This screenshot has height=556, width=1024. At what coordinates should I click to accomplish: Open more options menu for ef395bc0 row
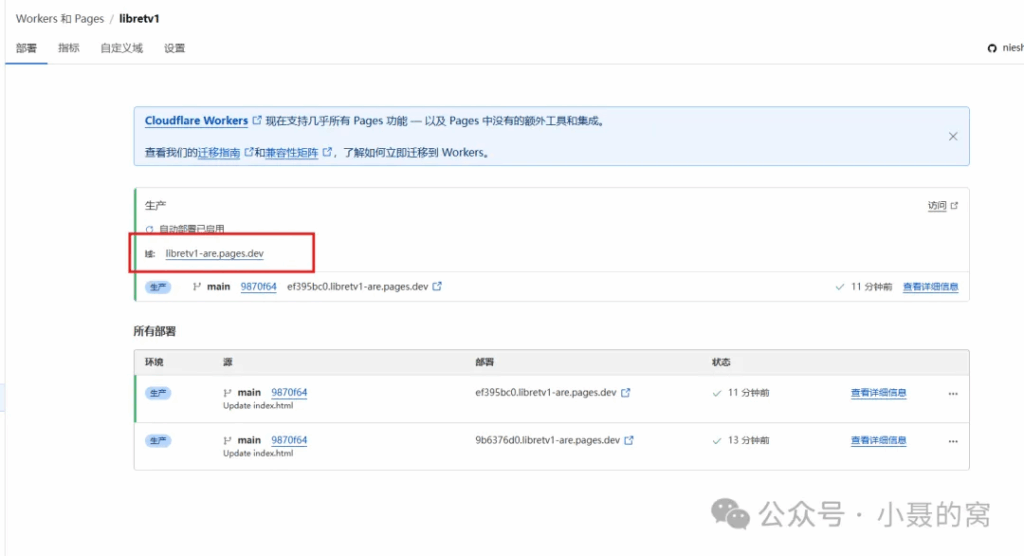[953, 393]
